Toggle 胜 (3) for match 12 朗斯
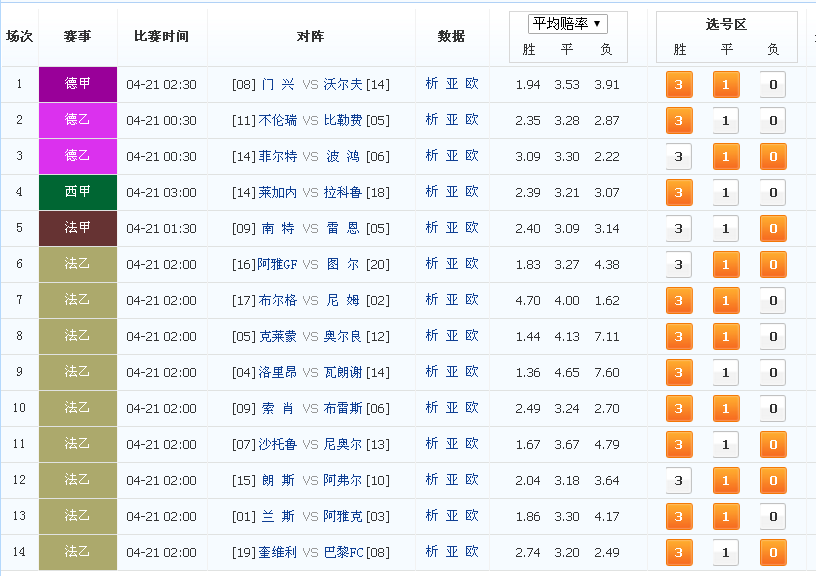The image size is (816, 576). (x=679, y=480)
